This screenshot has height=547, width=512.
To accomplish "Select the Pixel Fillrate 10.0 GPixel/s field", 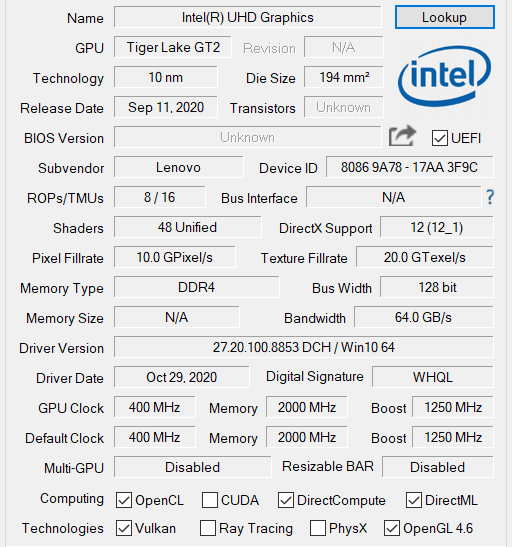I will pyautogui.click(x=174, y=257).
